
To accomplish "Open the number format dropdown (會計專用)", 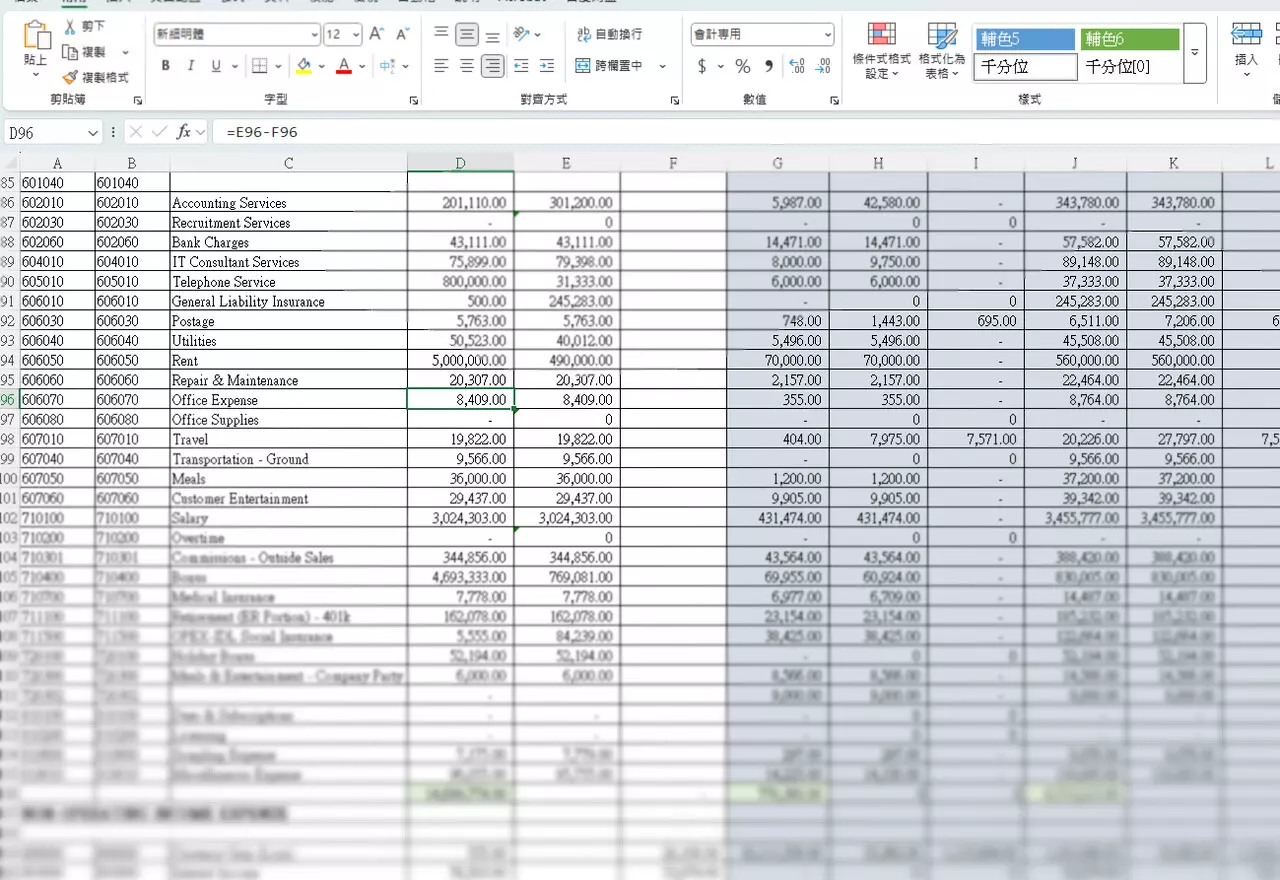I will click(828, 35).
